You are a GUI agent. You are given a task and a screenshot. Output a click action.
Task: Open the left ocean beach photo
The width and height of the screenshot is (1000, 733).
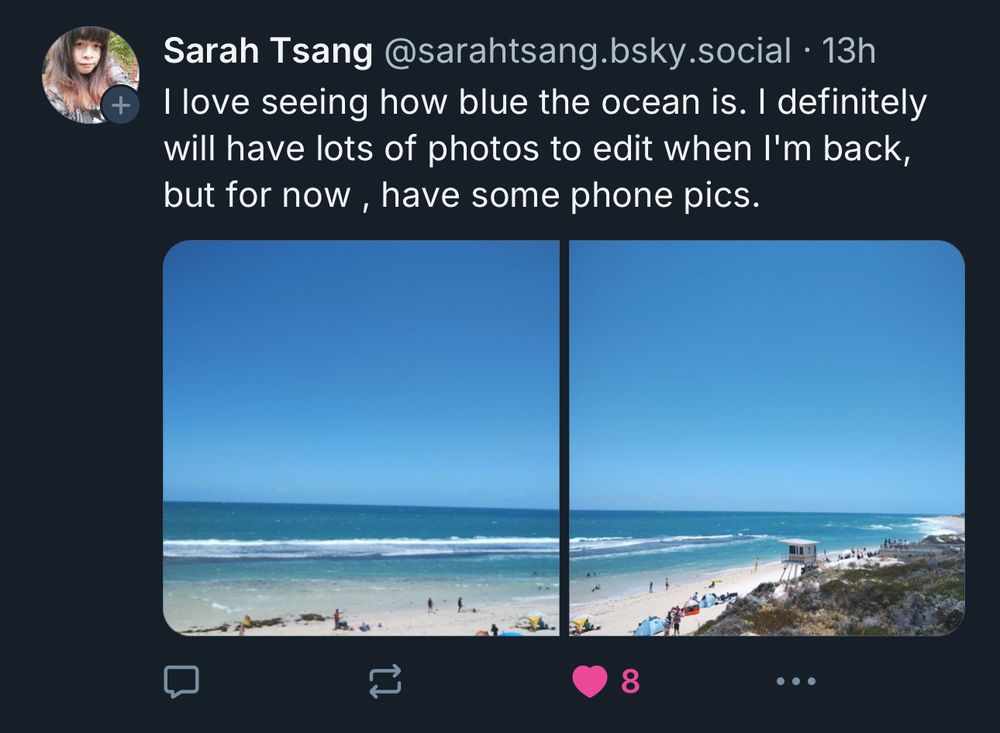[x=361, y=400]
